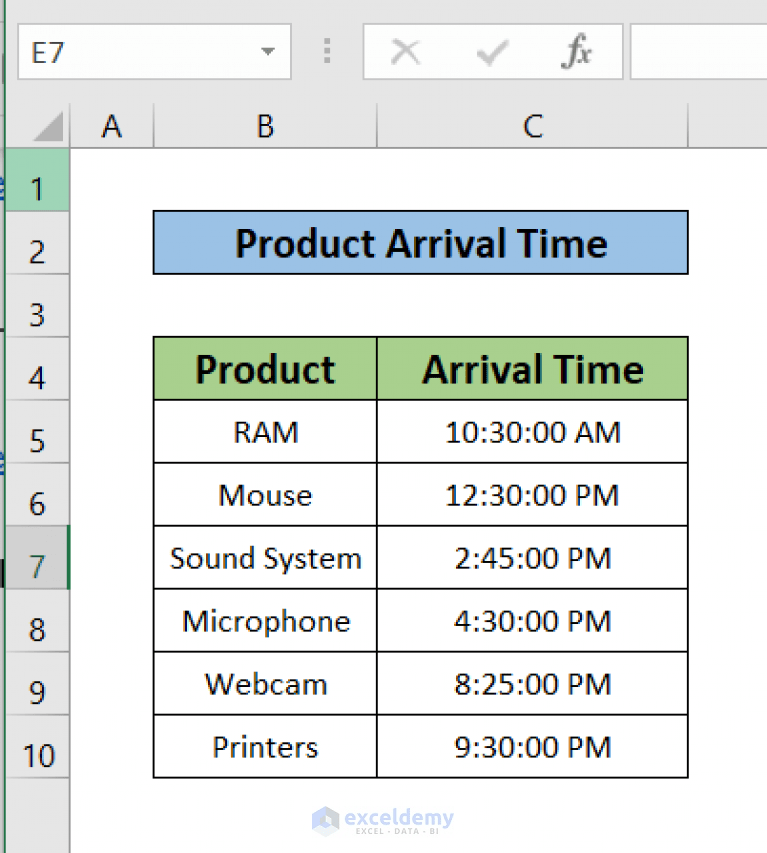Click inside the formula bar input area
Image resolution: width=767 pixels, height=853 pixels.
(700, 53)
